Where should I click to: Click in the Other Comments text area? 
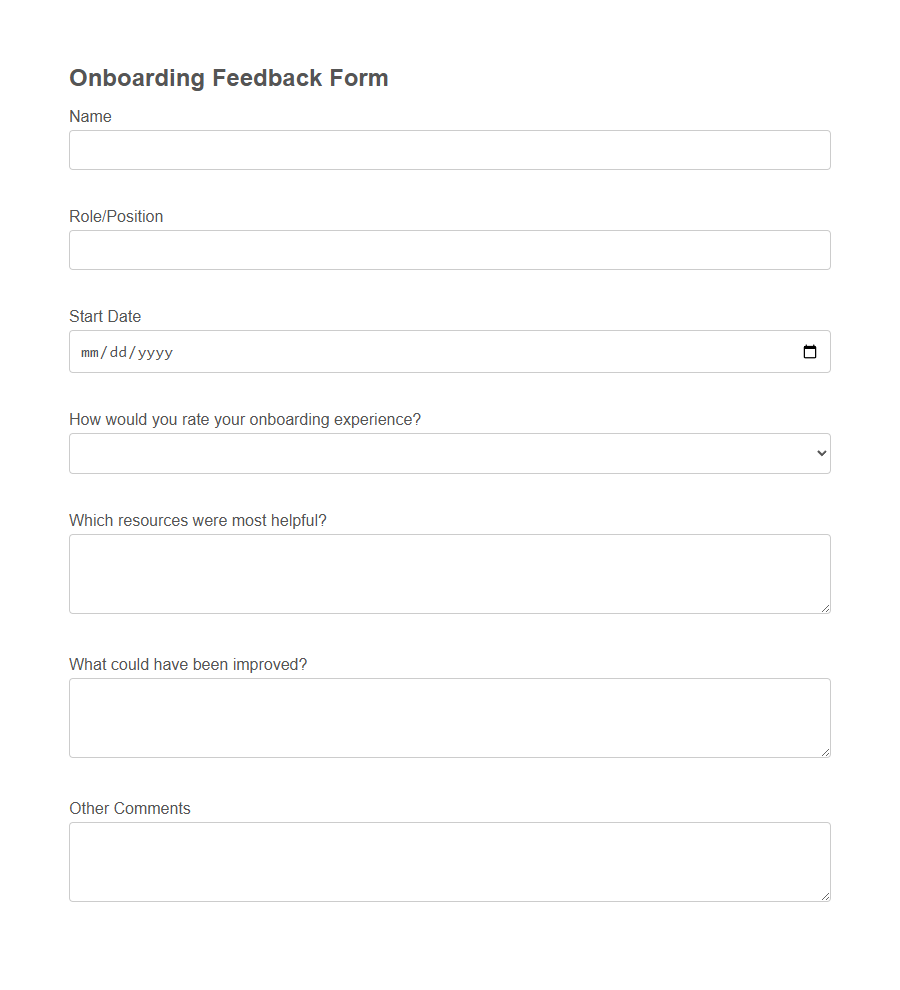(x=450, y=860)
